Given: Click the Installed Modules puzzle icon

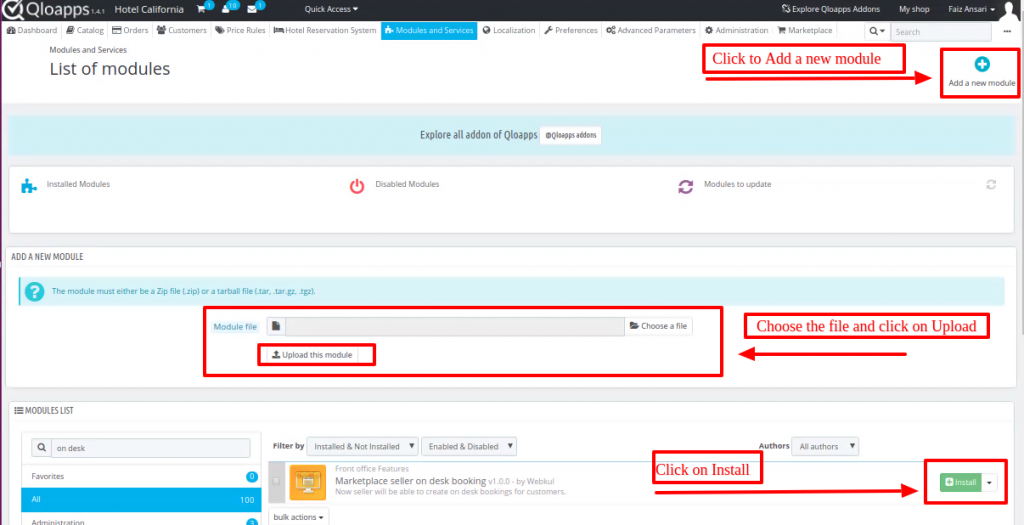Looking at the screenshot, I should click(29, 186).
